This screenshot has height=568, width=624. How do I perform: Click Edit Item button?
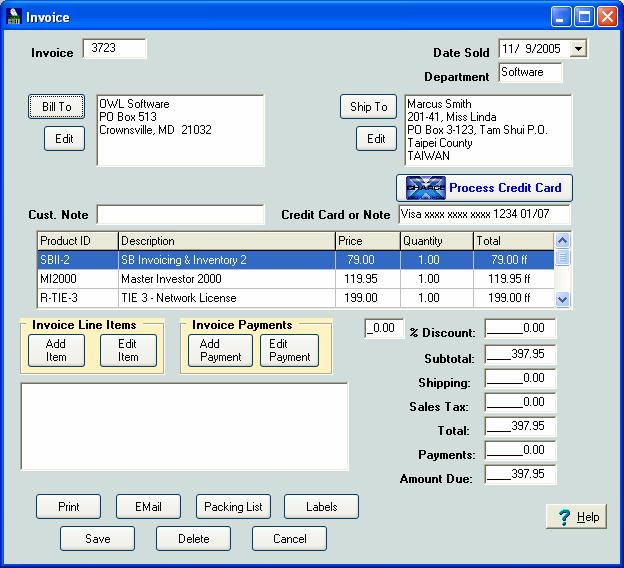pyautogui.click(x=128, y=350)
